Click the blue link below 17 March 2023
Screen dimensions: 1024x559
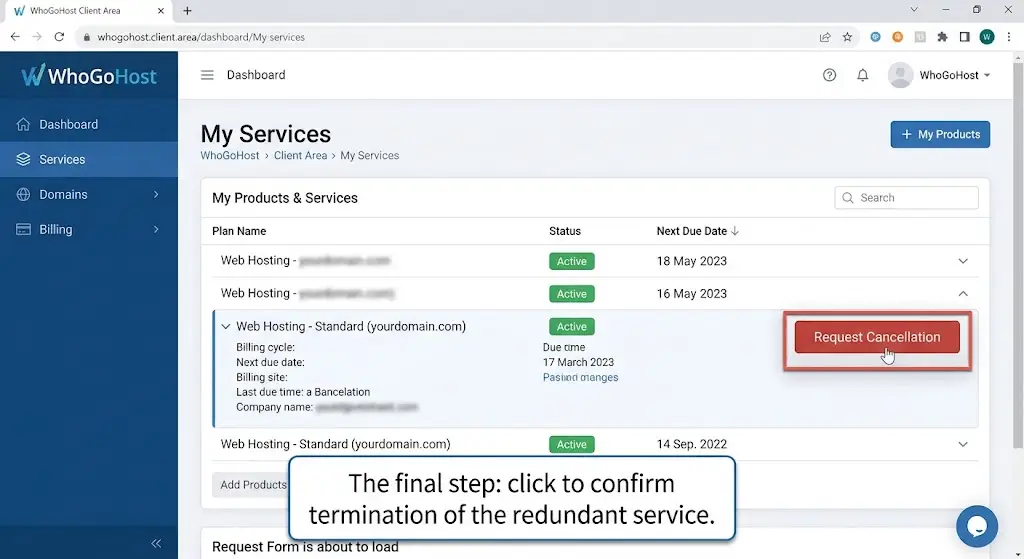(581, 377)
